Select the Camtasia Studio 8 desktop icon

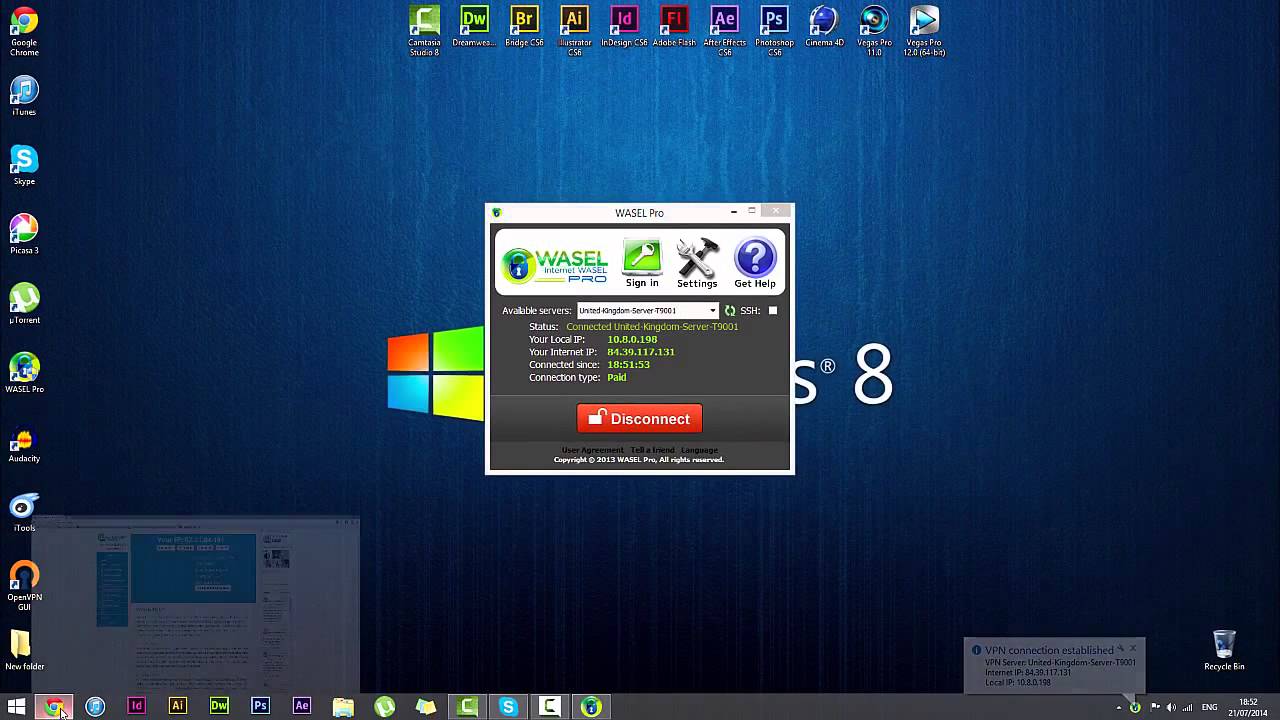click(x=424, y=31)
